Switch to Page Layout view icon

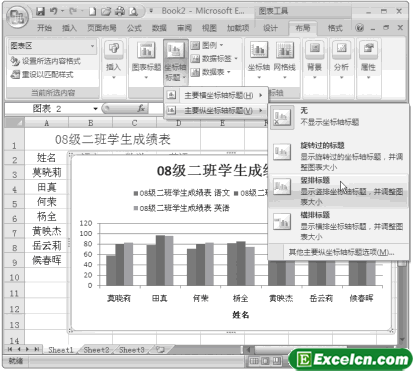265,361
